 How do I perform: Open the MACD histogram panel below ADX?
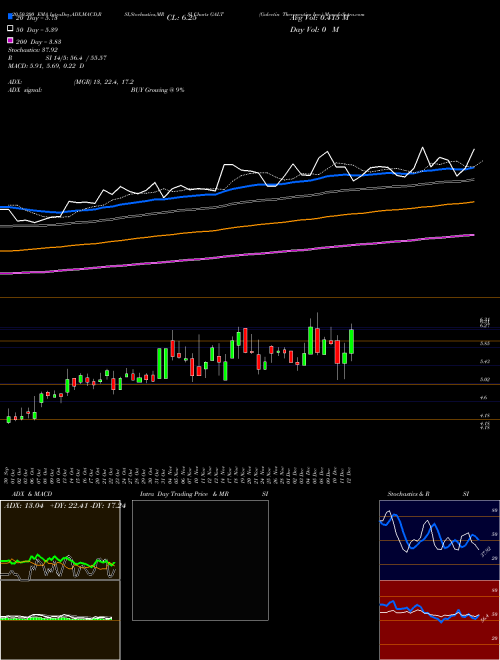(x=60, y=620)
